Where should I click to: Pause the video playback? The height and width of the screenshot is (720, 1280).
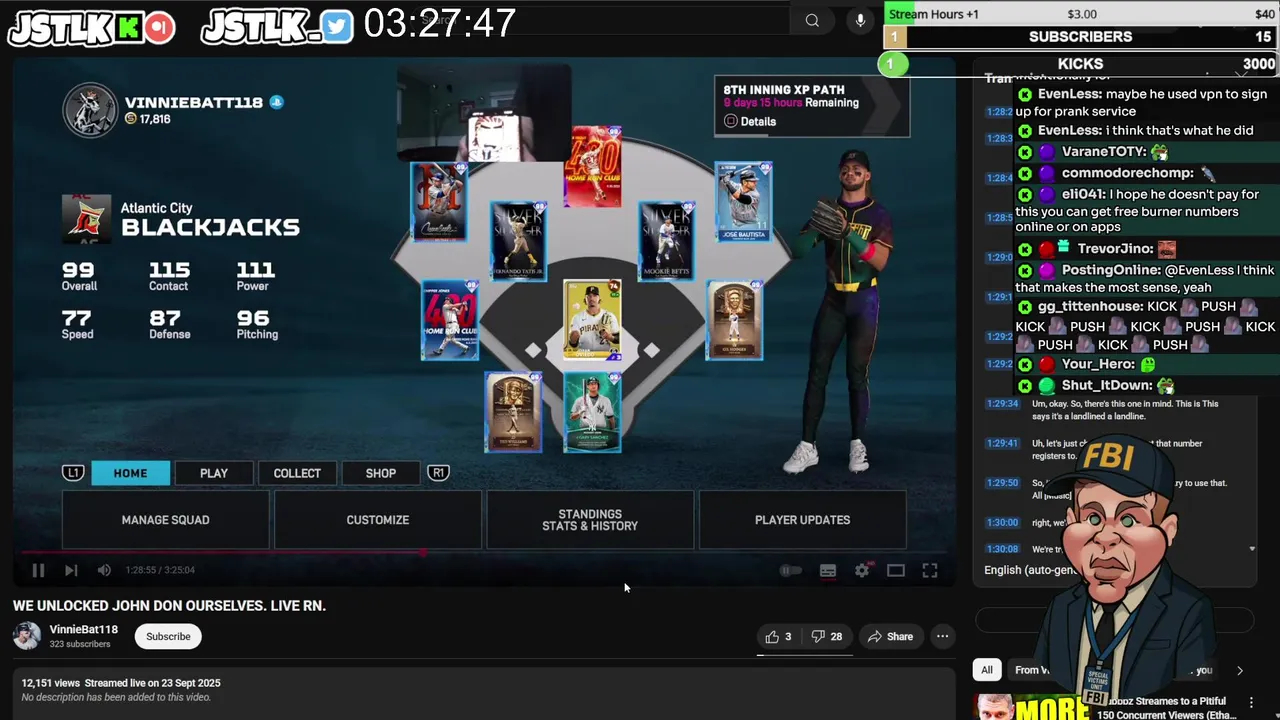(38, 570)
